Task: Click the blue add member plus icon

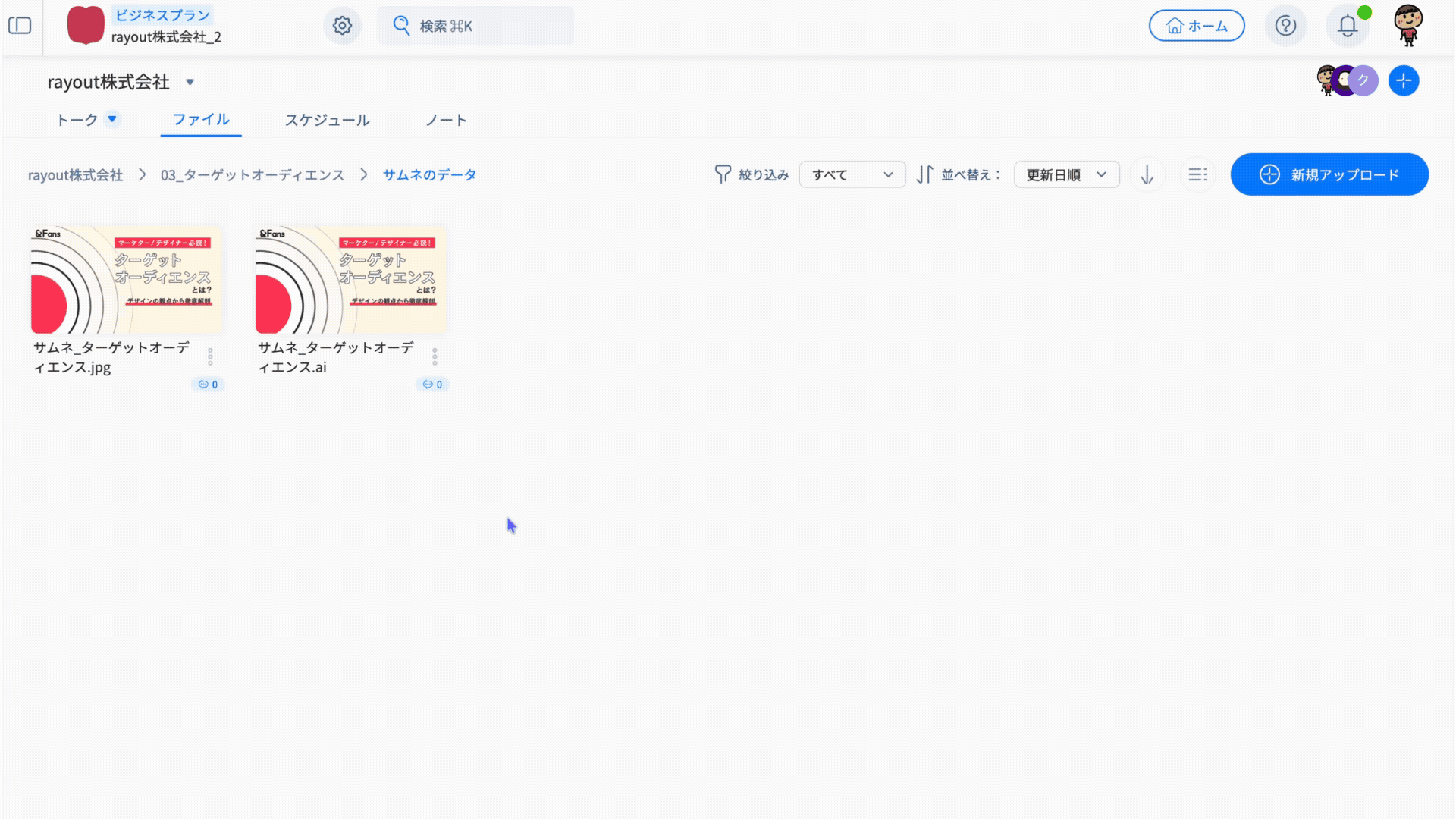Action: pyautogui.click(x=1404, y=80)
